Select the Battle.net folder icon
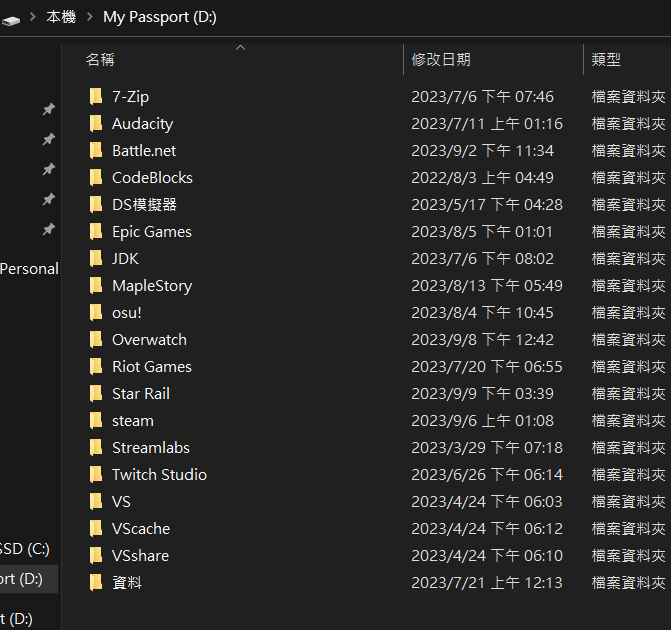Image resolution: width=671 pixels, height=630 pixels. [x=96, y=150]
